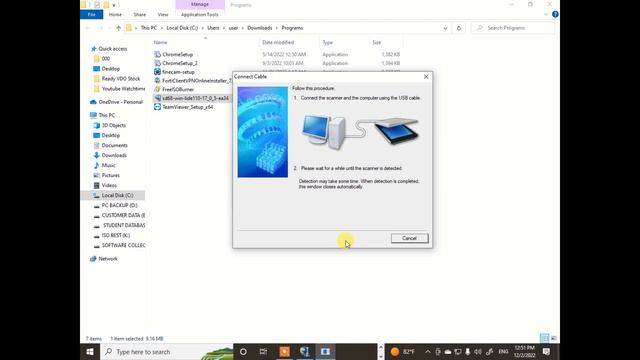Close the Connect Cable dialog with X
Screen dimensions: 640x360
click(426, 77)
